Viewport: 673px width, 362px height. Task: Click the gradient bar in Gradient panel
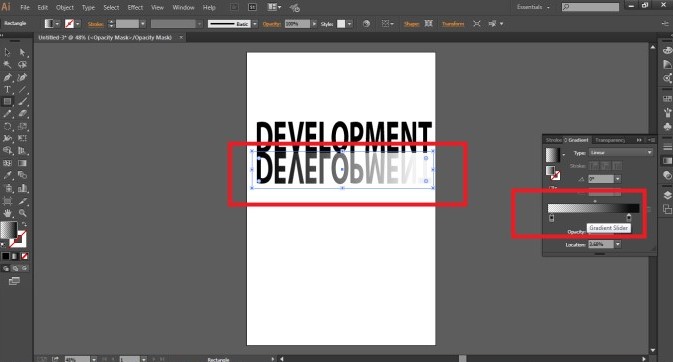coord(594,208)
